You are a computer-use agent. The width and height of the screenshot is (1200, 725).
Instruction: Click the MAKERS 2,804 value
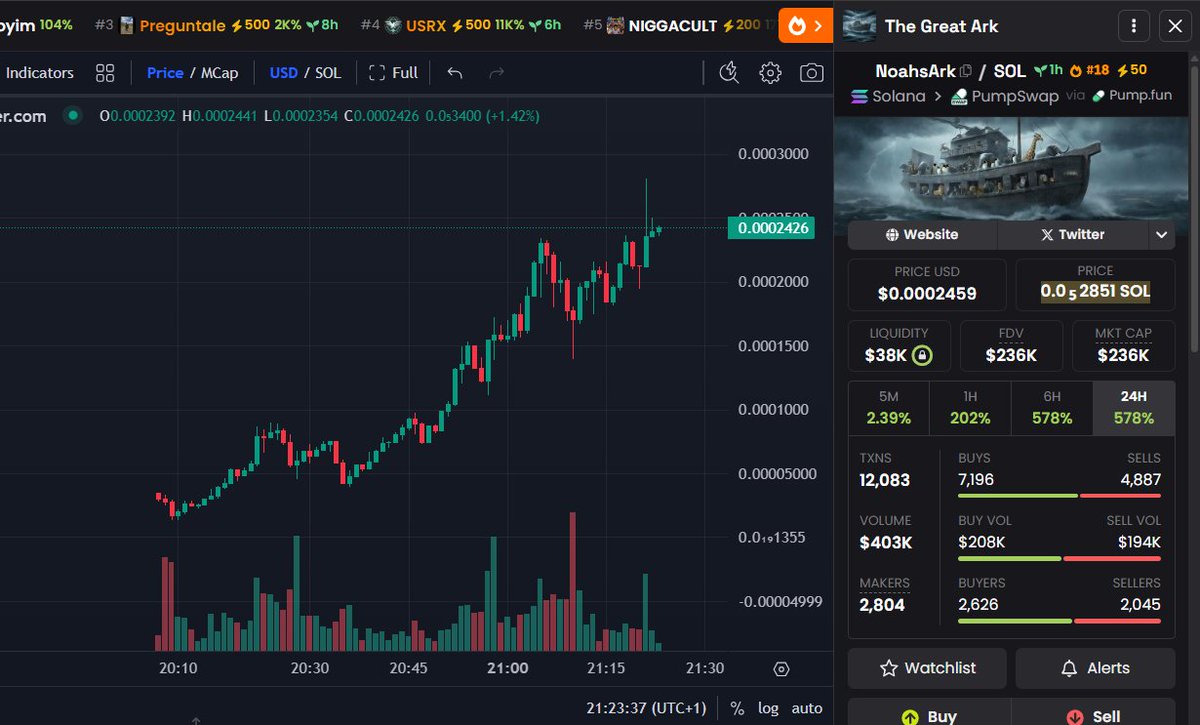pyautogui.click(x=882, y=605)
